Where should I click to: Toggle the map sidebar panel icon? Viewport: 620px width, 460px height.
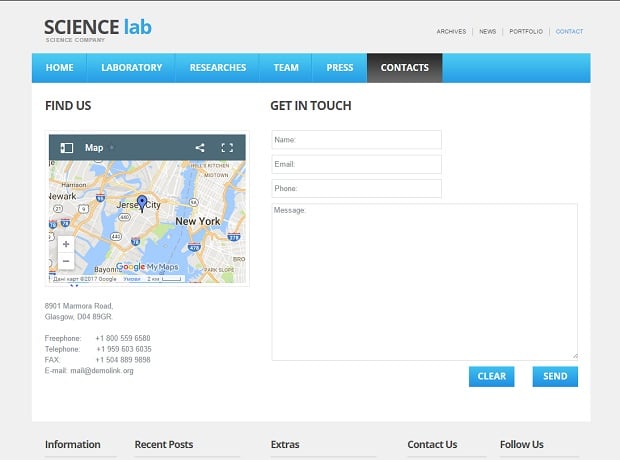point(67,148)
